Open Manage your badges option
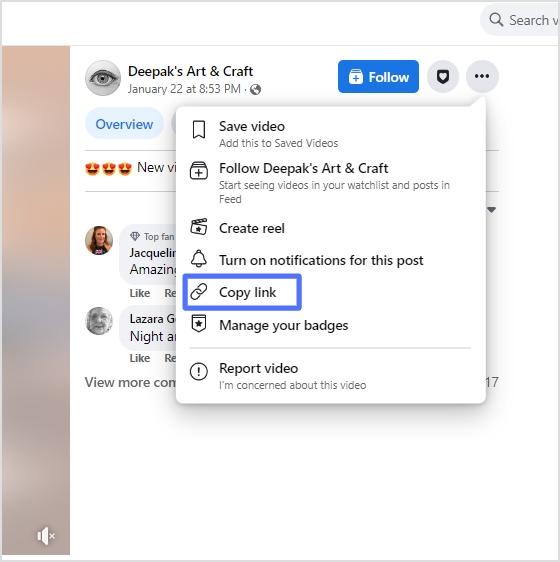The height and width of the screenshot is (562, 560). (x=331, y=325)
